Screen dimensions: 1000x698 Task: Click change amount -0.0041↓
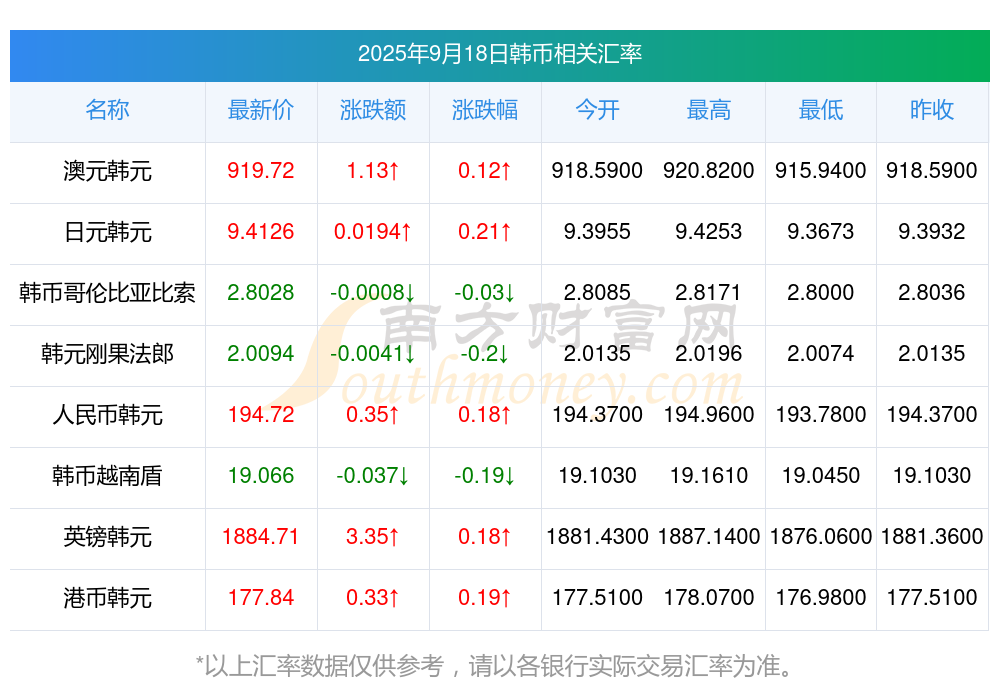[x=373, y=353]
